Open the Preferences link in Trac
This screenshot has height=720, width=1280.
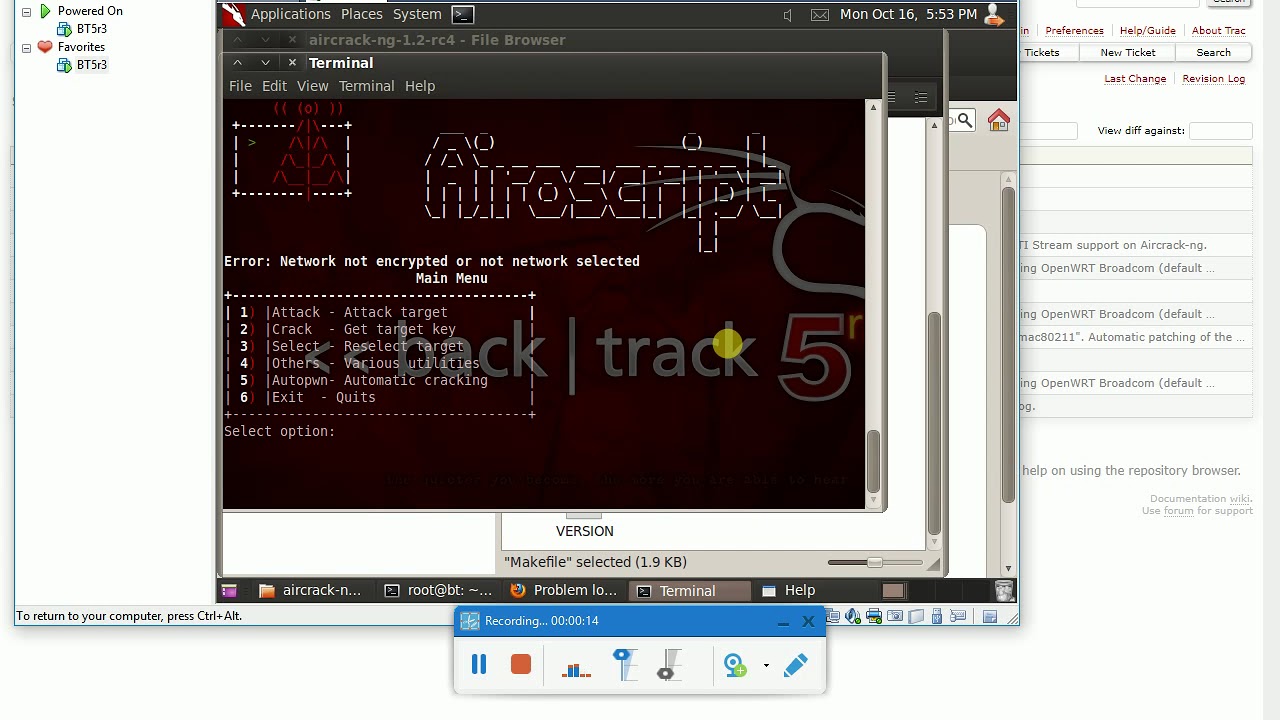pos(1074,31)
